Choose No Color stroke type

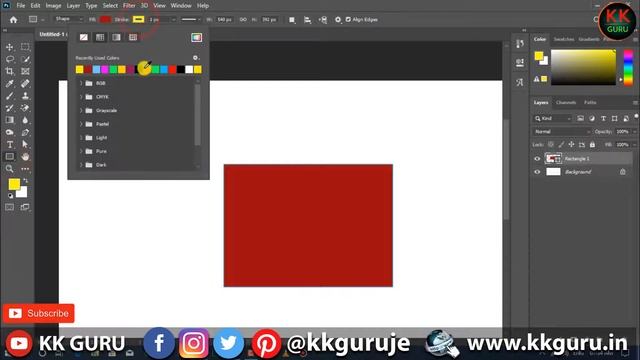click(x=84, y=38)
